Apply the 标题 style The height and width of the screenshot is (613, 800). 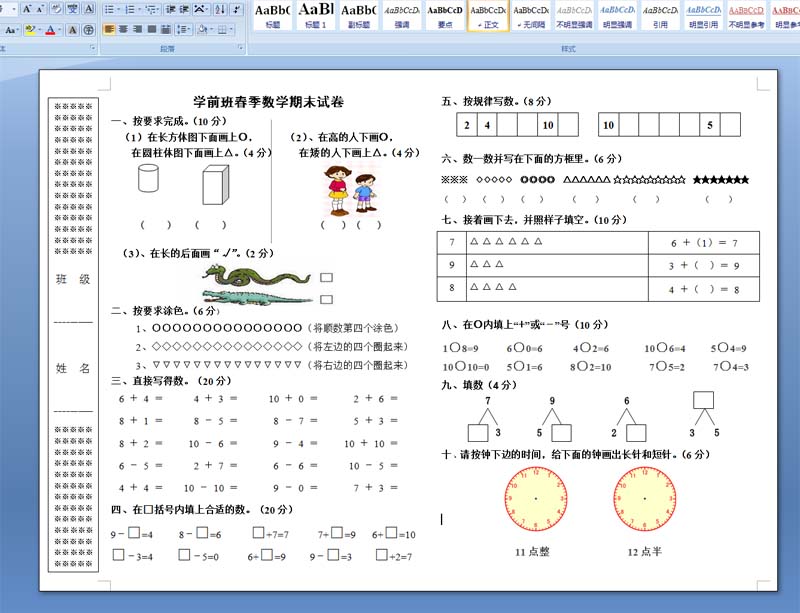[272, 16]
